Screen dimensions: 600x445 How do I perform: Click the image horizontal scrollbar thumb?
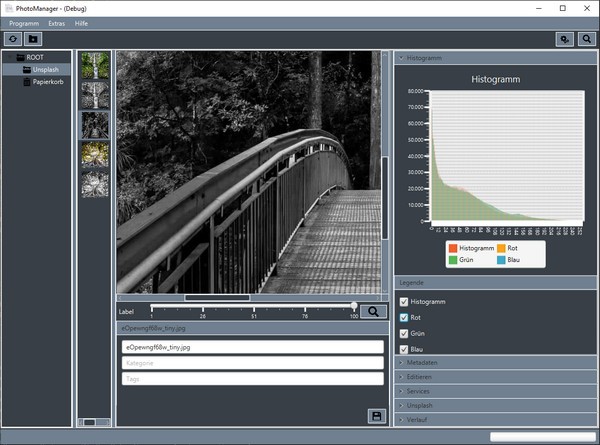(217, 297)
